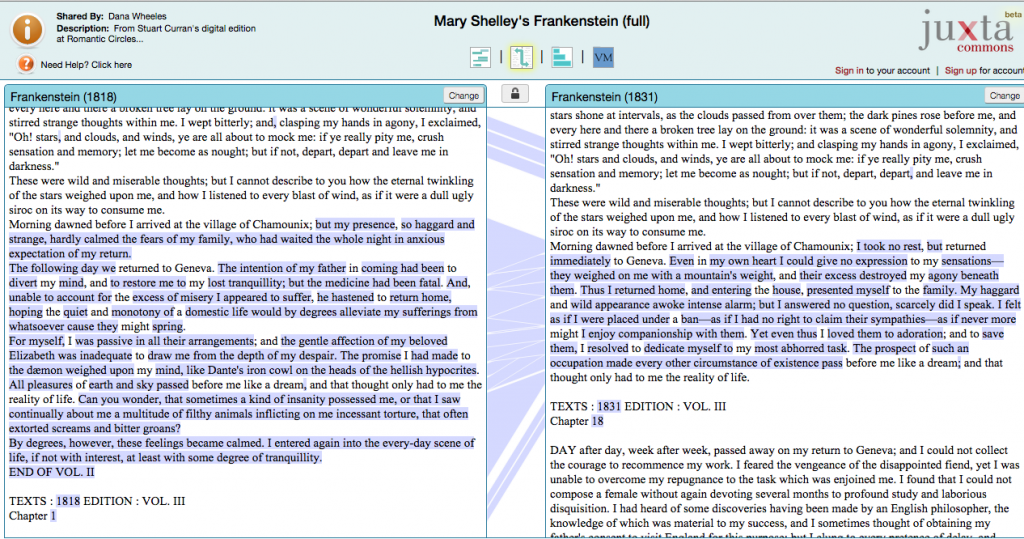This screenshot has width=1024, height=539.
Task: Click highlighted chapter number '18' in 1831 panel
Action: (x=598, y=421)
